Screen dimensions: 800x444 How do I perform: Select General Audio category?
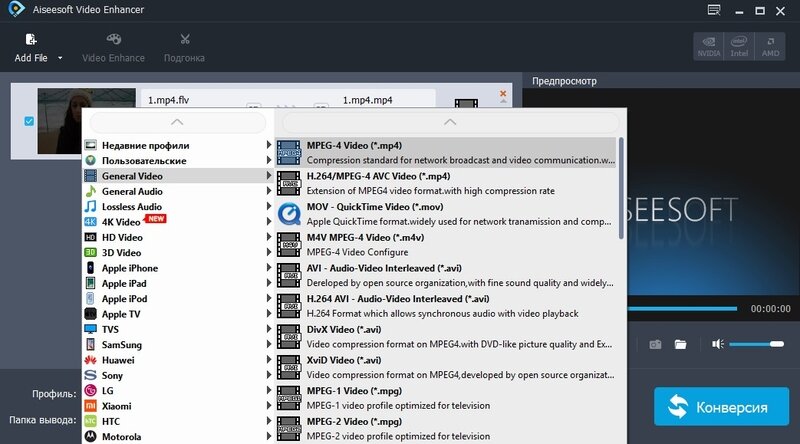[178, 191]
